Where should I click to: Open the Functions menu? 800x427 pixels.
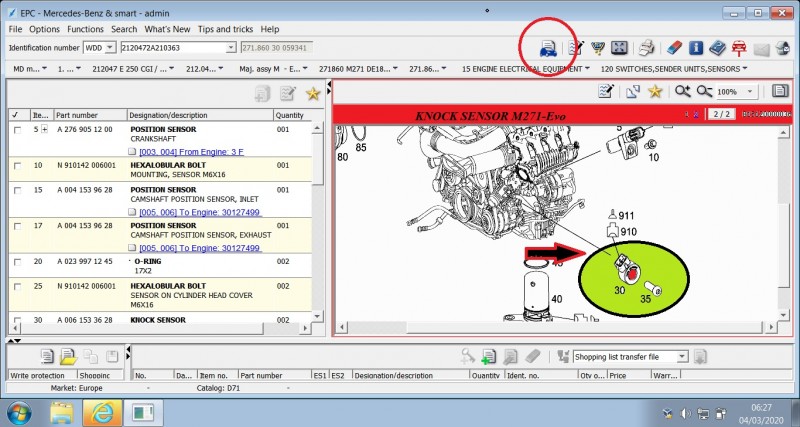(x=85, y=29)
